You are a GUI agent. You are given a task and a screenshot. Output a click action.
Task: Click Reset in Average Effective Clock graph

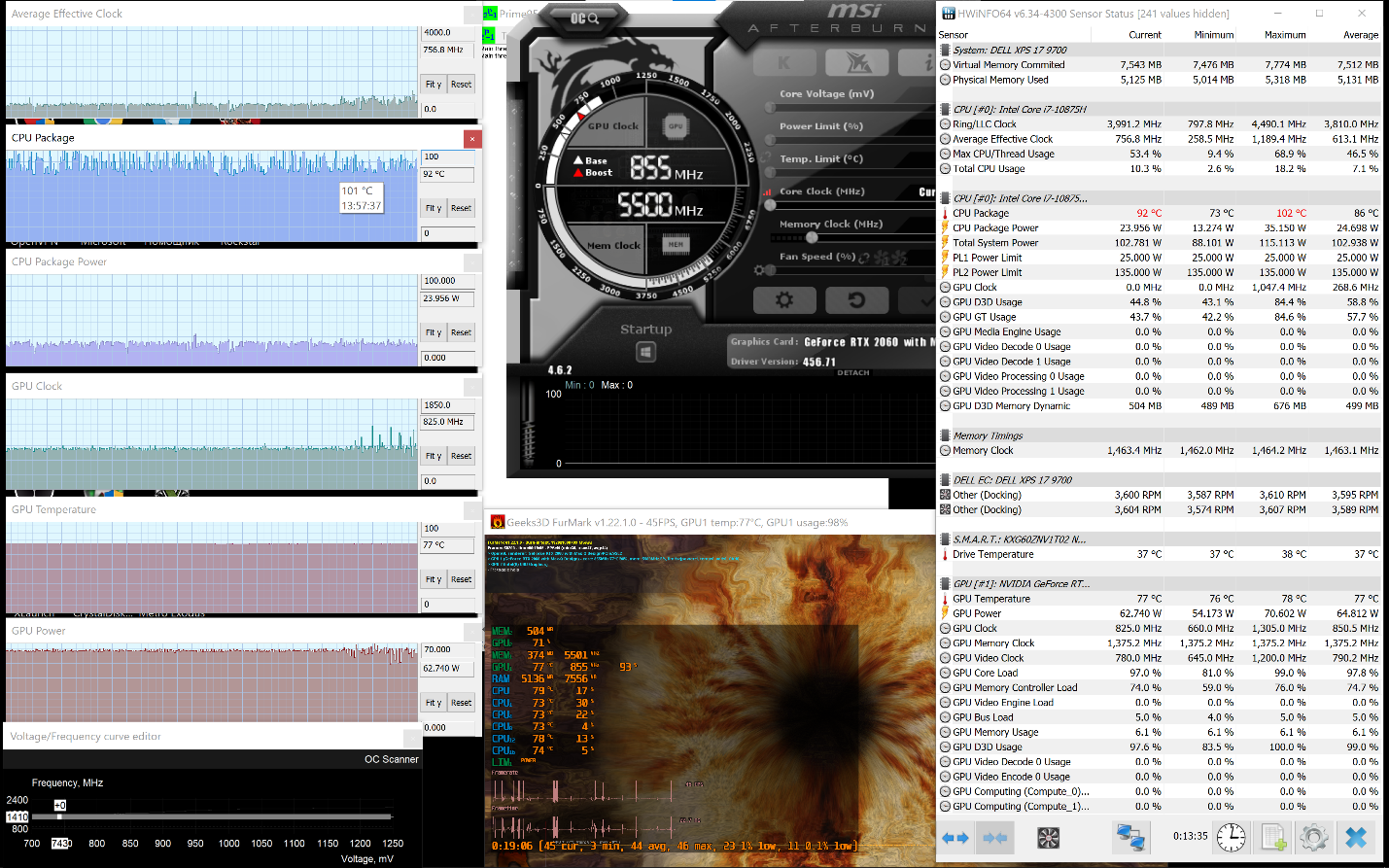point(462,85)
